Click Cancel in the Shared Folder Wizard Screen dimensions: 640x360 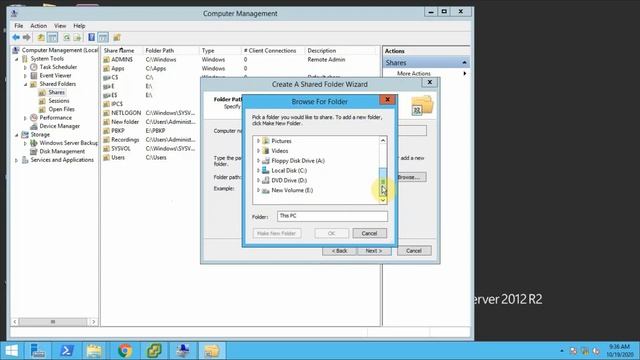(414, 251)
